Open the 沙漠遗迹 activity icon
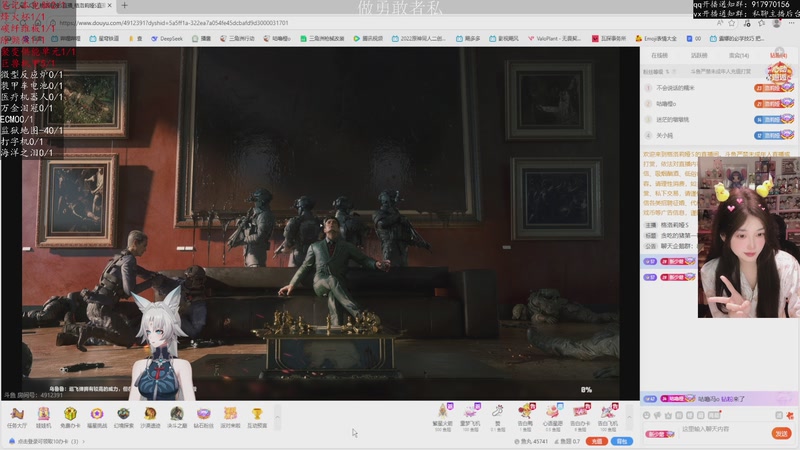This screenshot has height=450, width=800. (150, 417)
